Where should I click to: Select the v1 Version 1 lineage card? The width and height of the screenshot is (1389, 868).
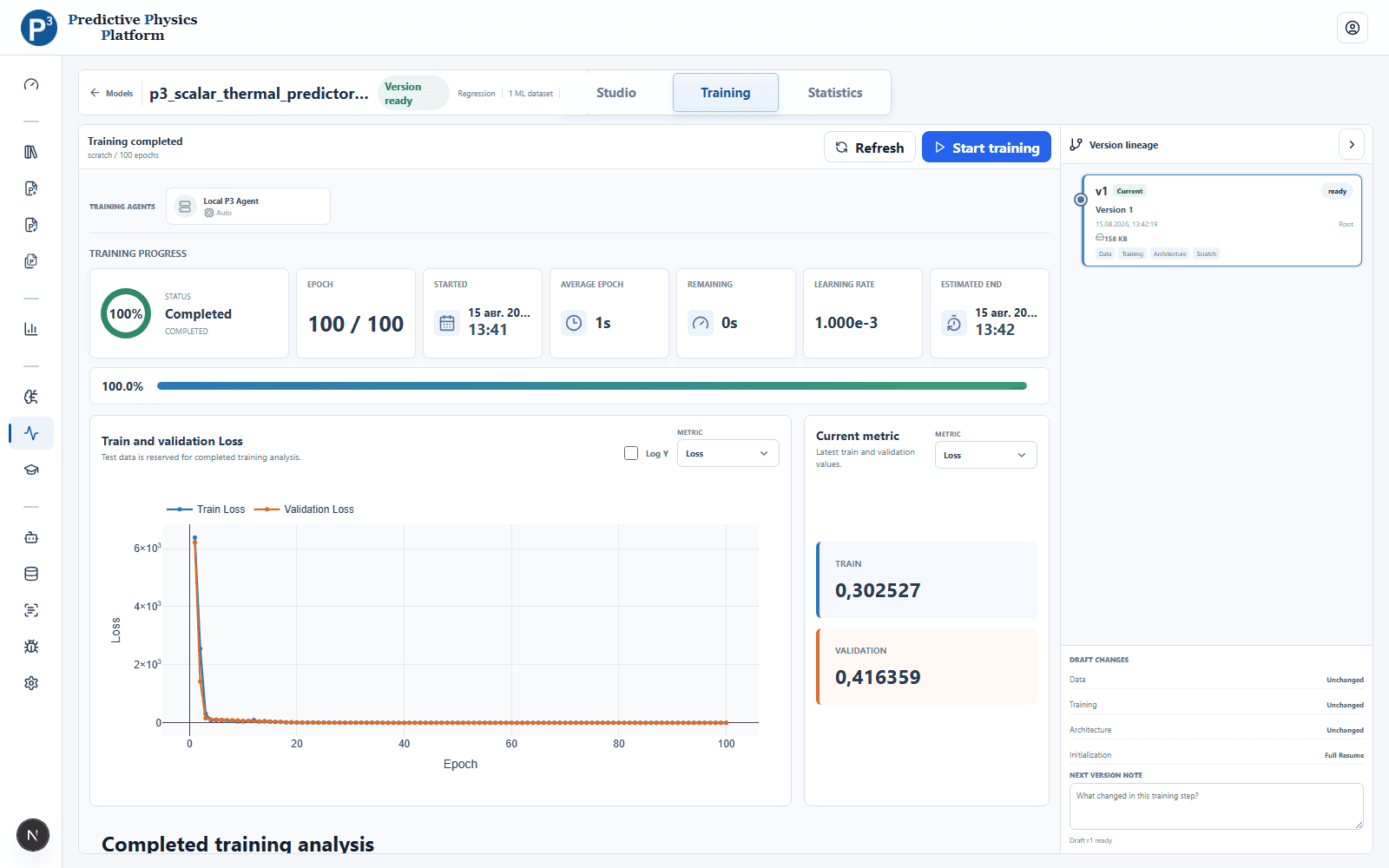click(1221, 220)
